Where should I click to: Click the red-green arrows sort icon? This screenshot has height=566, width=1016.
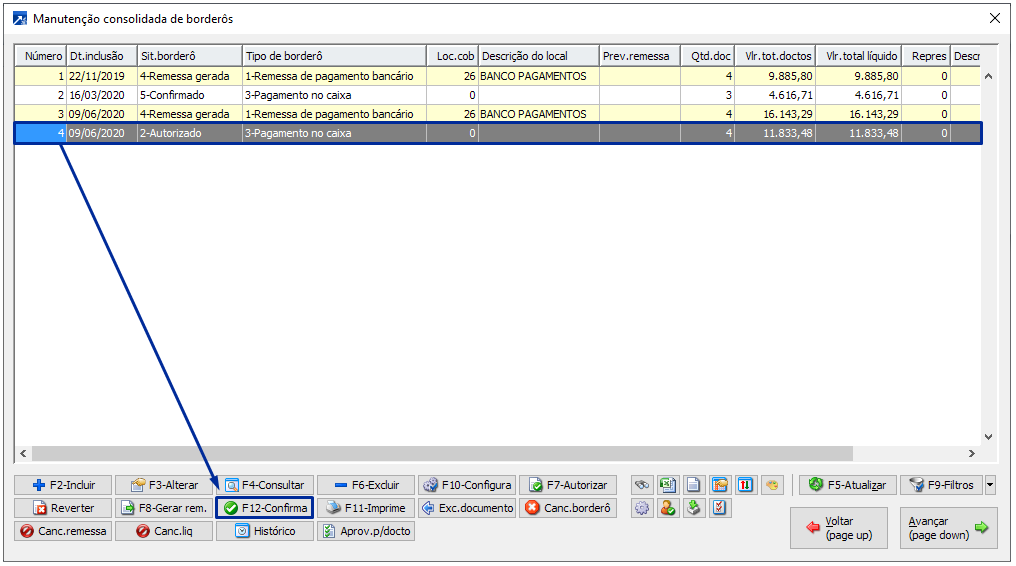[745, 485]
